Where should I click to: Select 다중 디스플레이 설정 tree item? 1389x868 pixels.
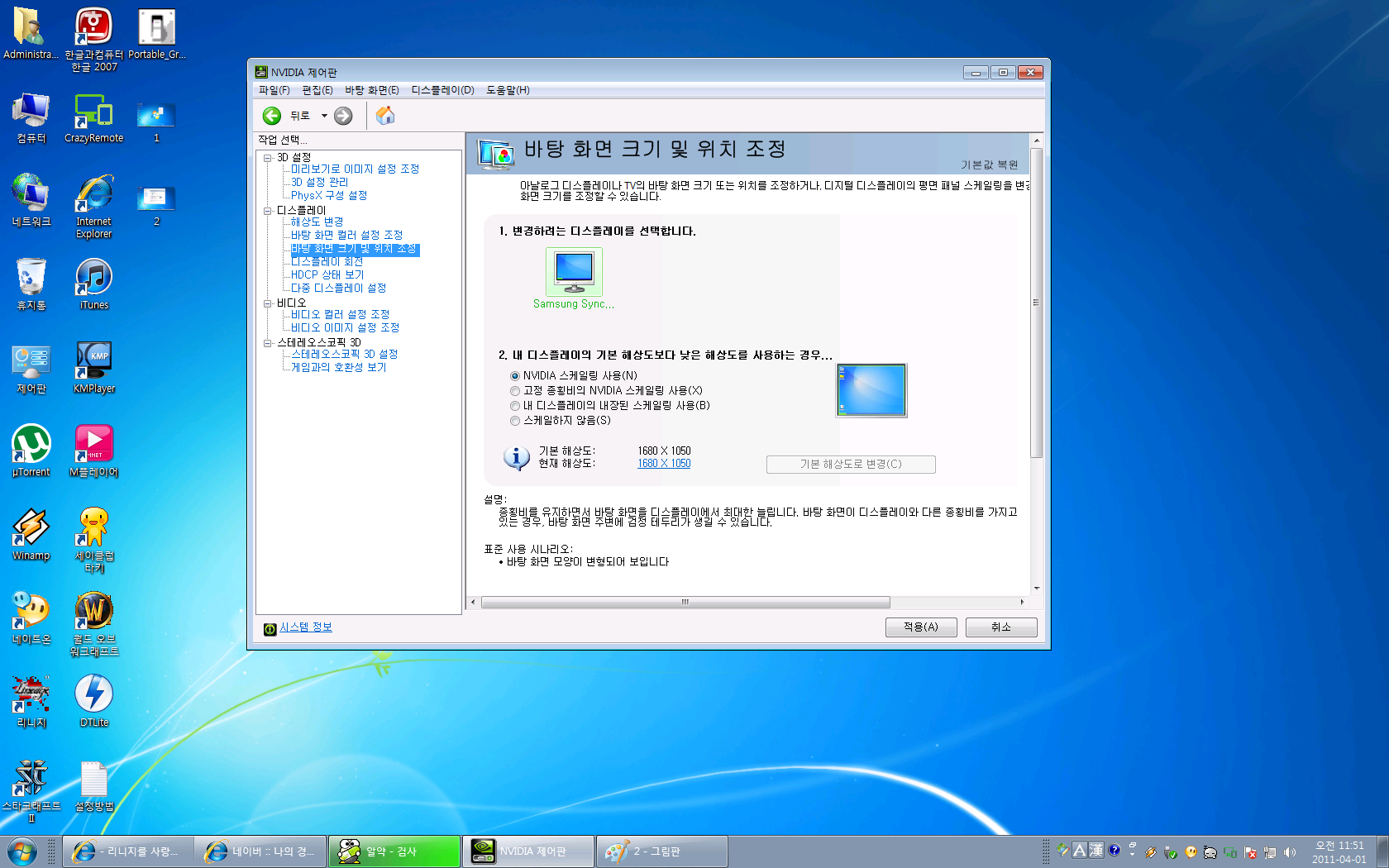[x=338, y=289]
